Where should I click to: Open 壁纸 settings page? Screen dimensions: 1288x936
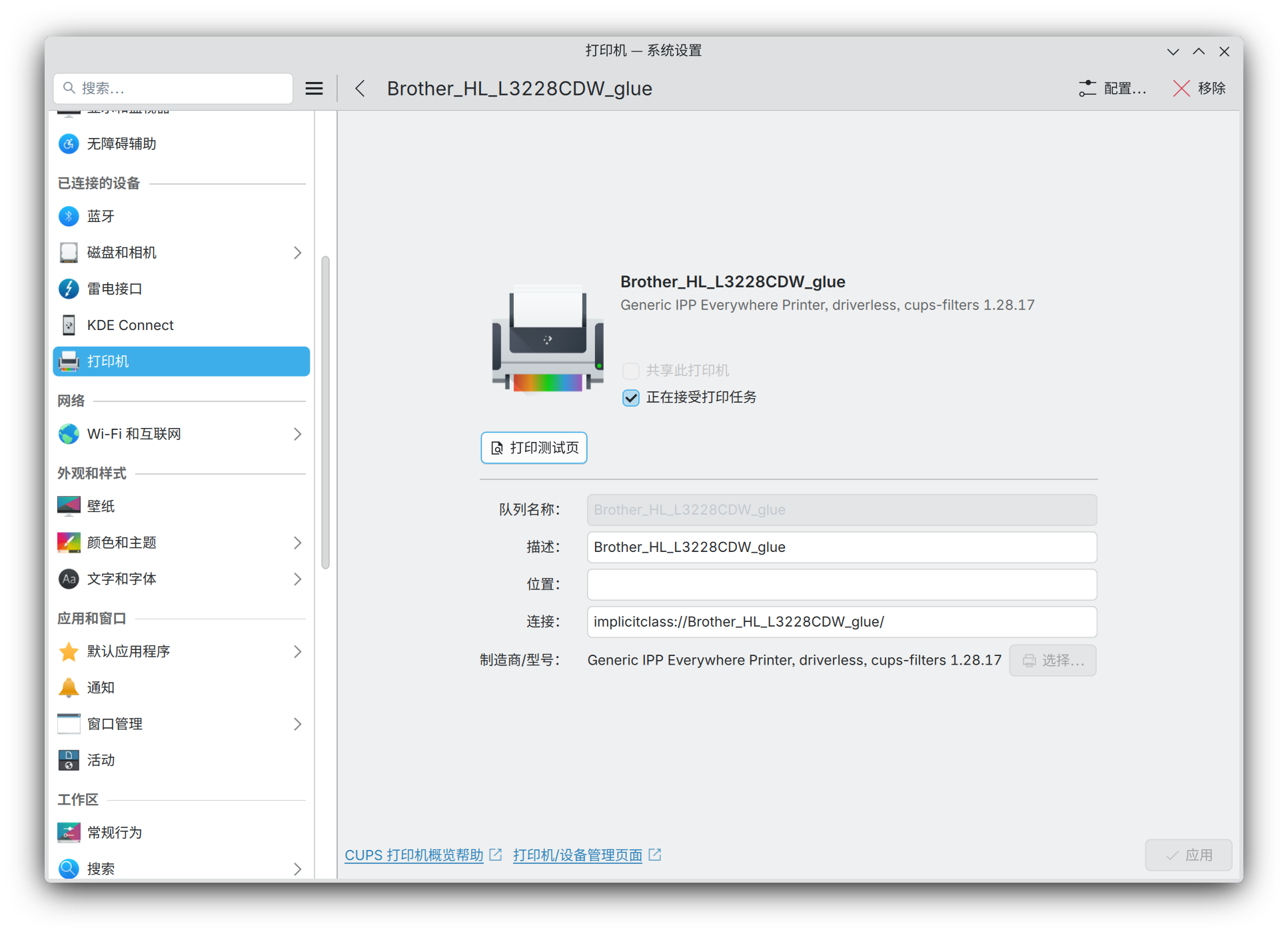coord(181,507)
